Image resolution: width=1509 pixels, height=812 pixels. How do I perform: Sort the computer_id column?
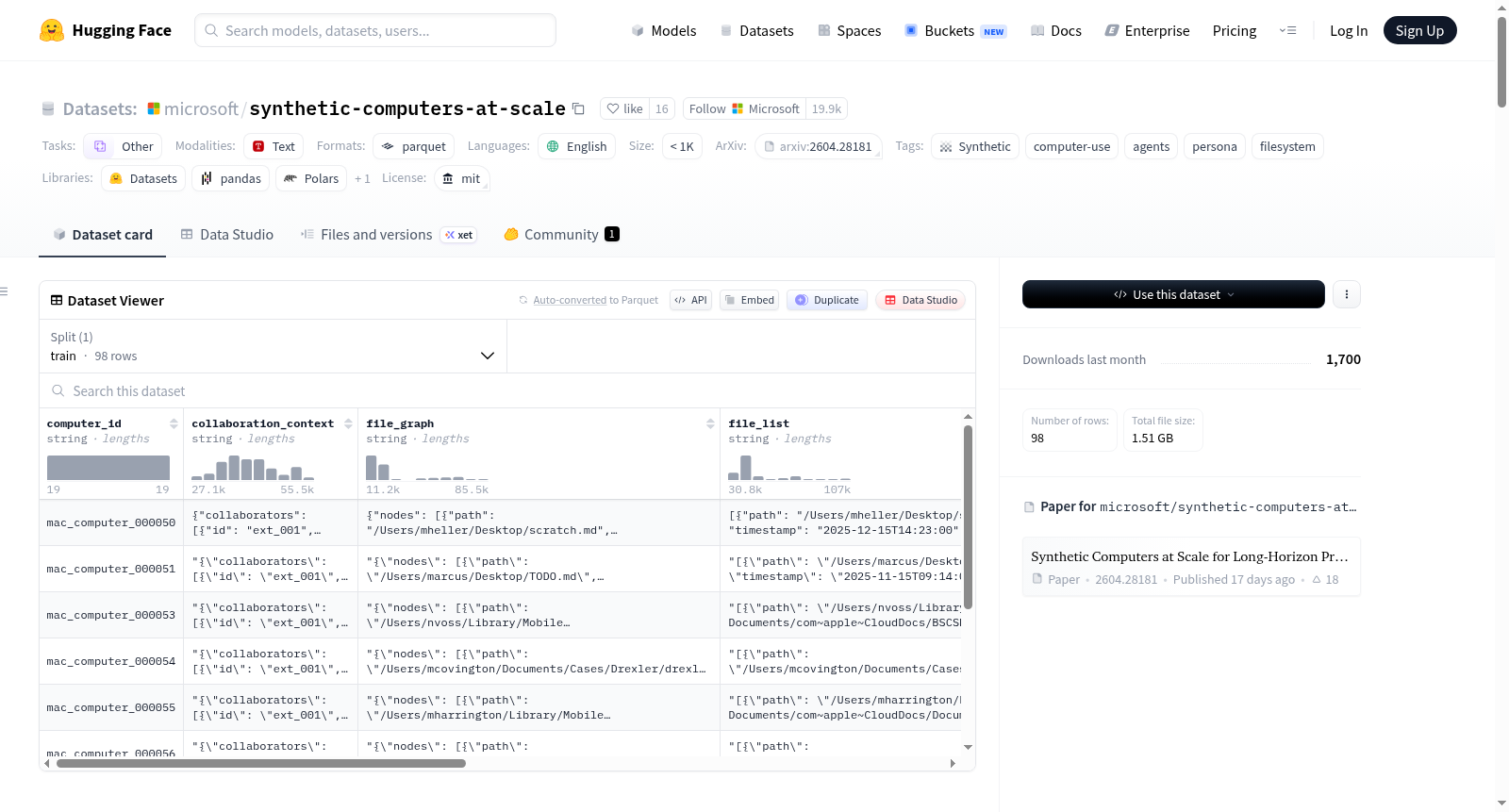[174, 423]
